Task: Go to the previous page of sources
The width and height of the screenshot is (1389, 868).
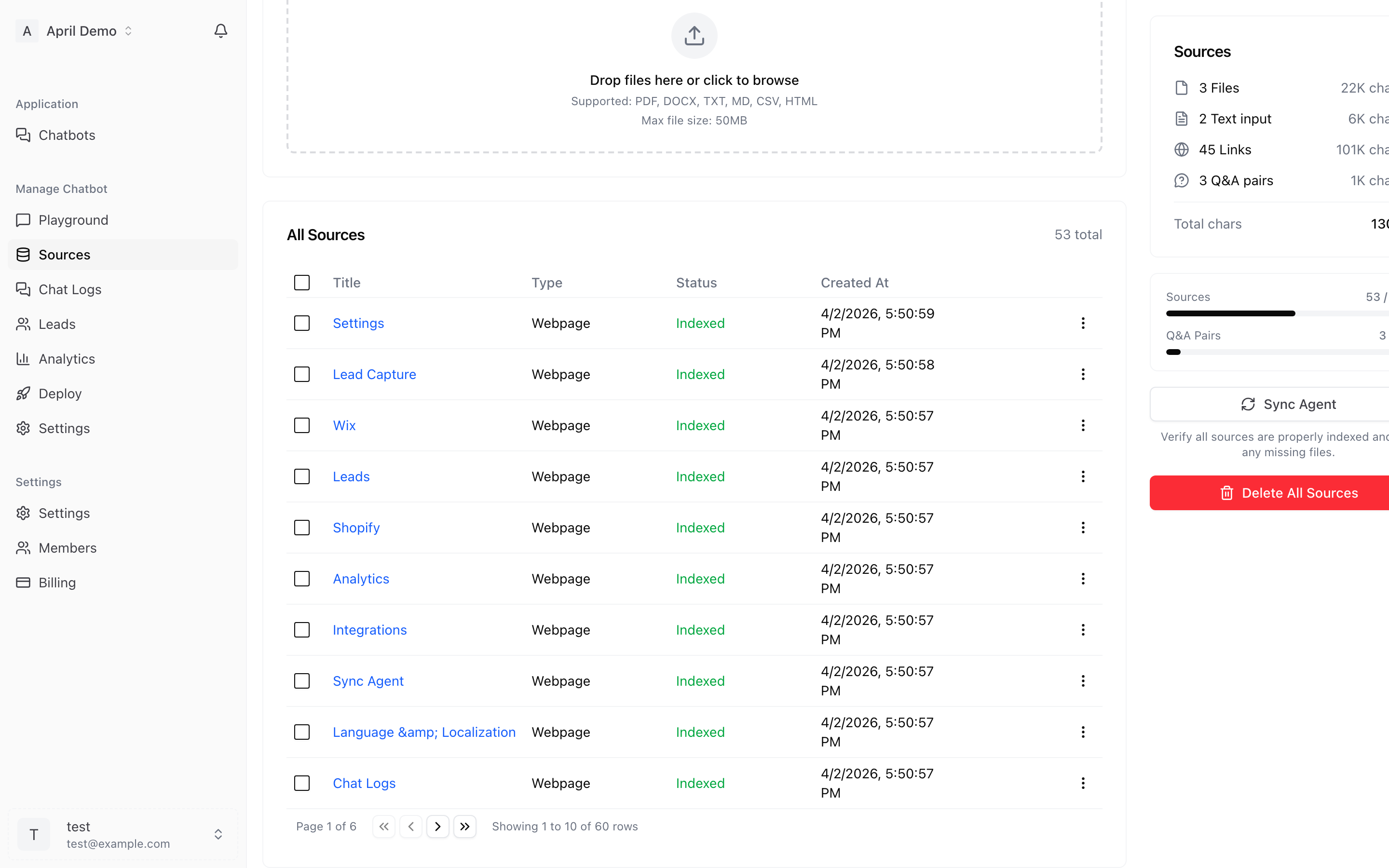Action: (411, 827)
